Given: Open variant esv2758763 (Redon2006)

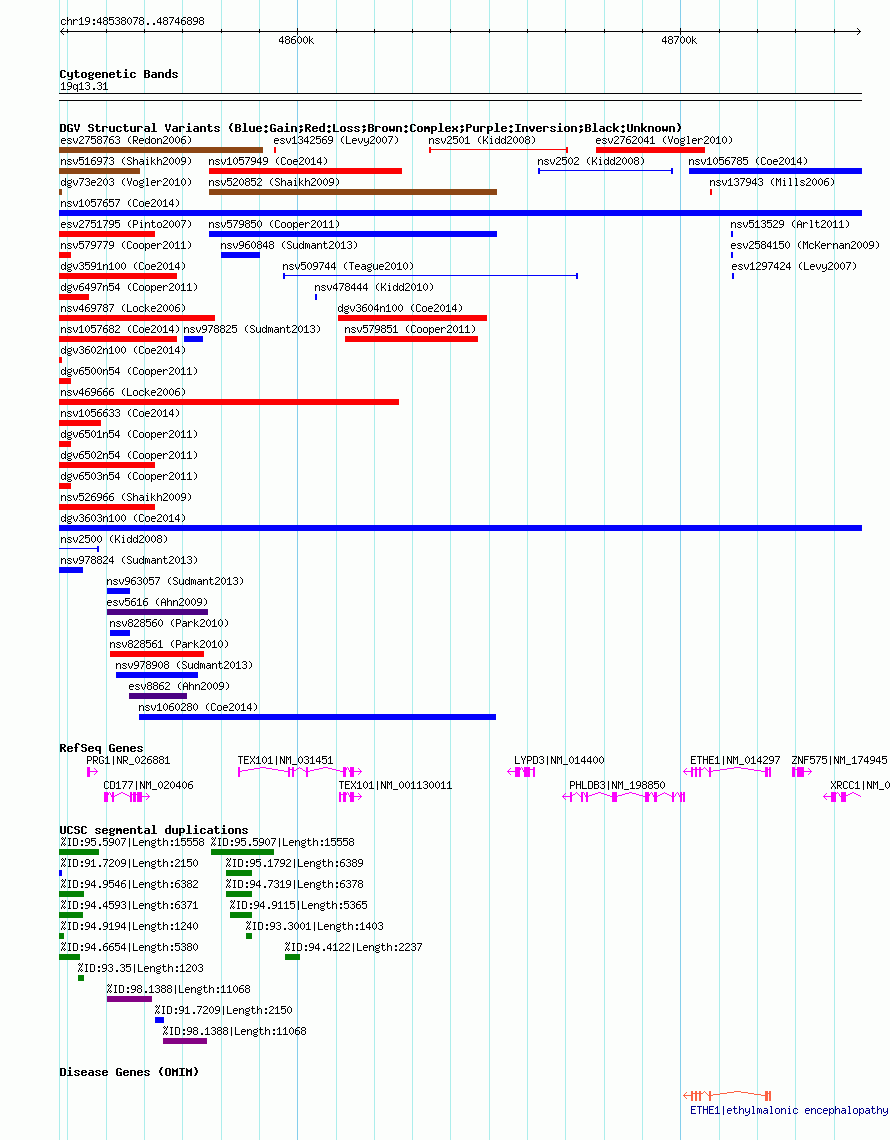Looking at the screenshot, I should (x=126, y=140).
